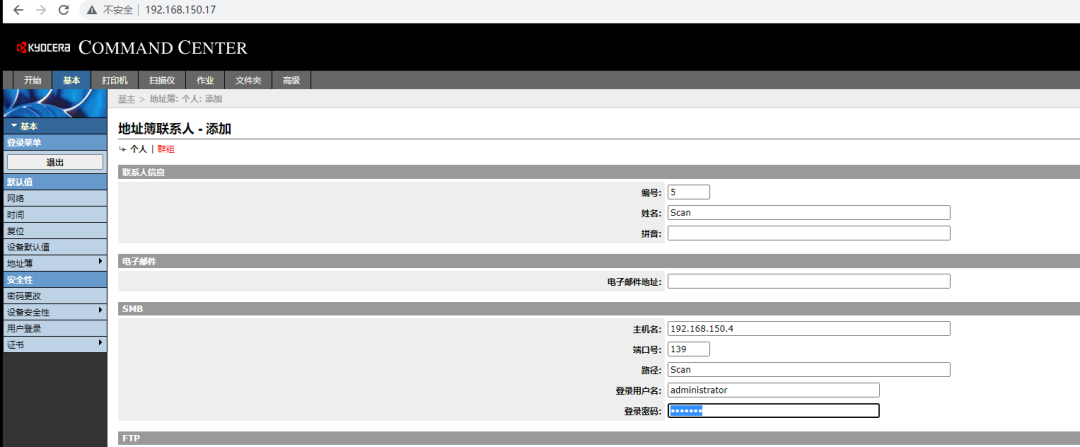Click the 联系人信息 section header
1080x447 pixels.
599,172
